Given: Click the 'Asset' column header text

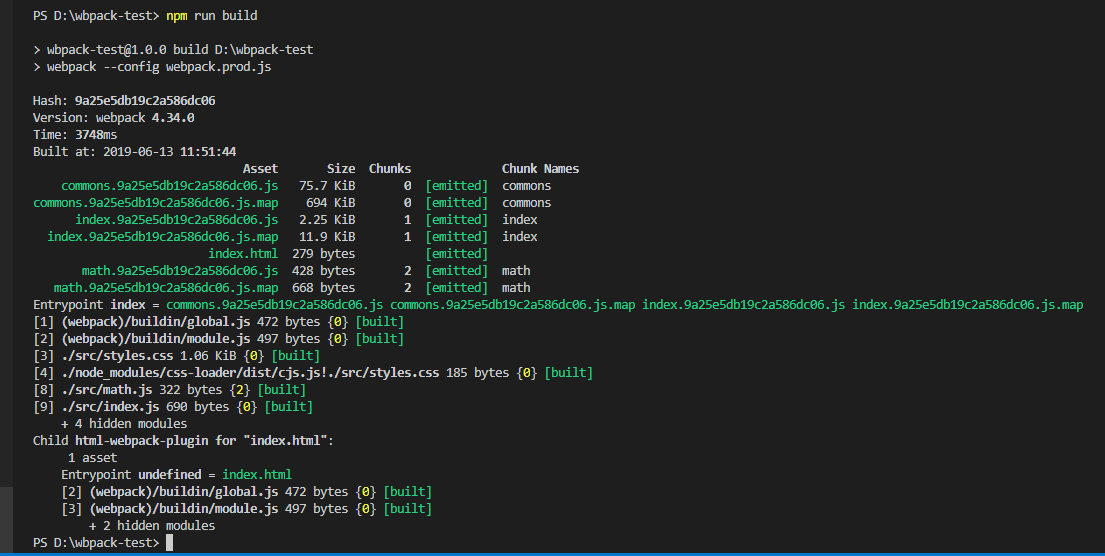Looking at the screenshot, I should (261, 168).
